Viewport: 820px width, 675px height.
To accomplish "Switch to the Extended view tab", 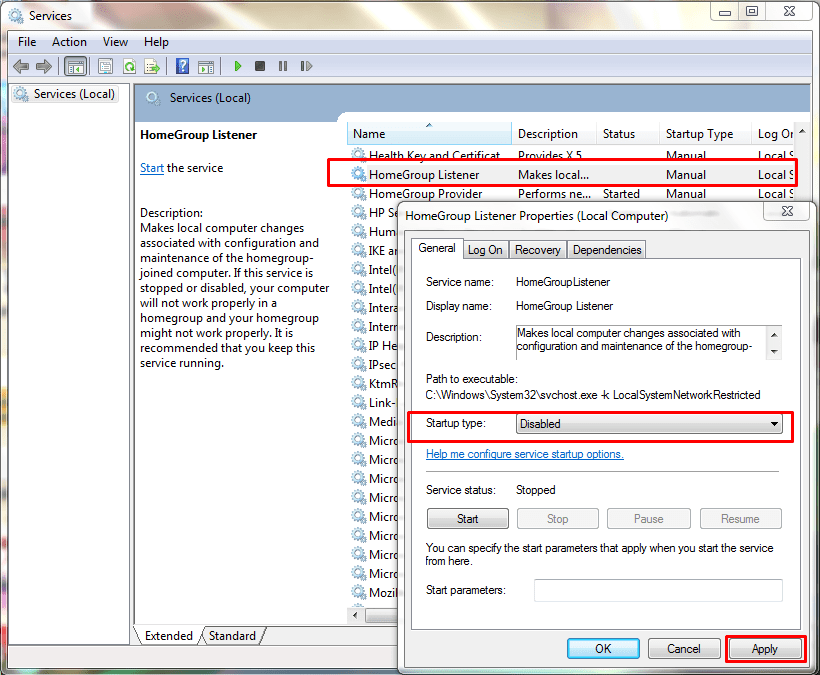I will tap(168, 636).
